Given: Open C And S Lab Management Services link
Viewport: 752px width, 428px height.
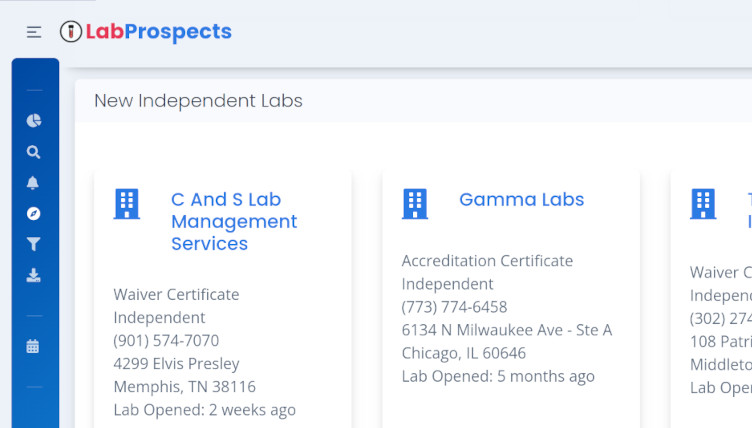Looking at the screenshot, I should 234,221.
